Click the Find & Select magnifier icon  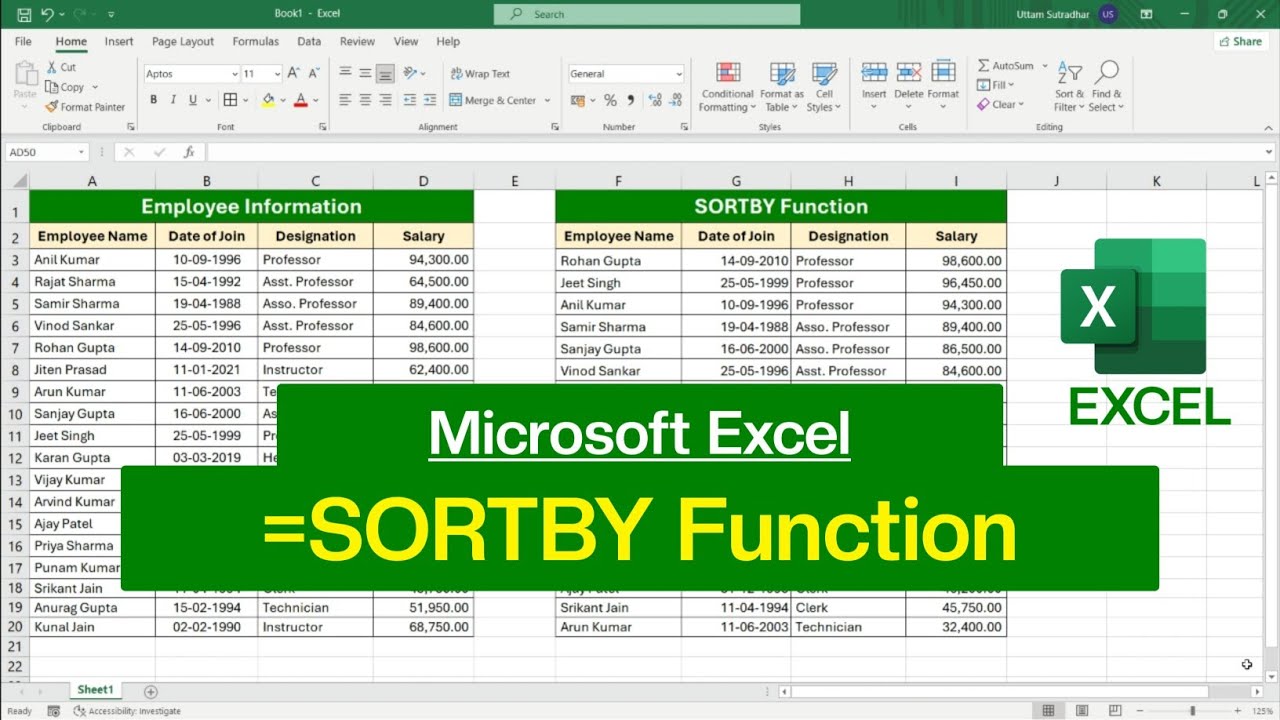[x=1106, y=73]
